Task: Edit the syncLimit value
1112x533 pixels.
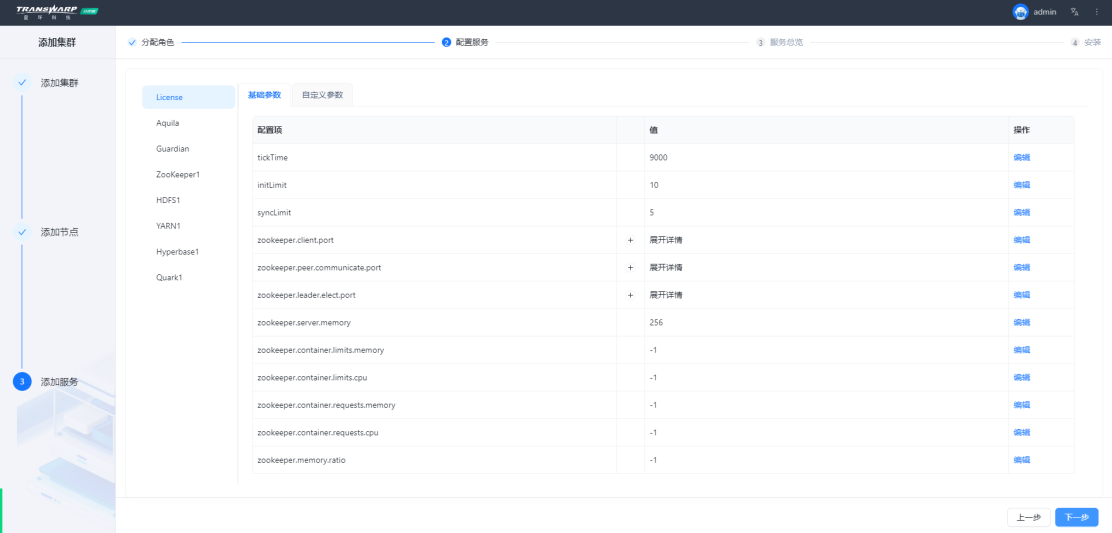Action: (1021, 213)
